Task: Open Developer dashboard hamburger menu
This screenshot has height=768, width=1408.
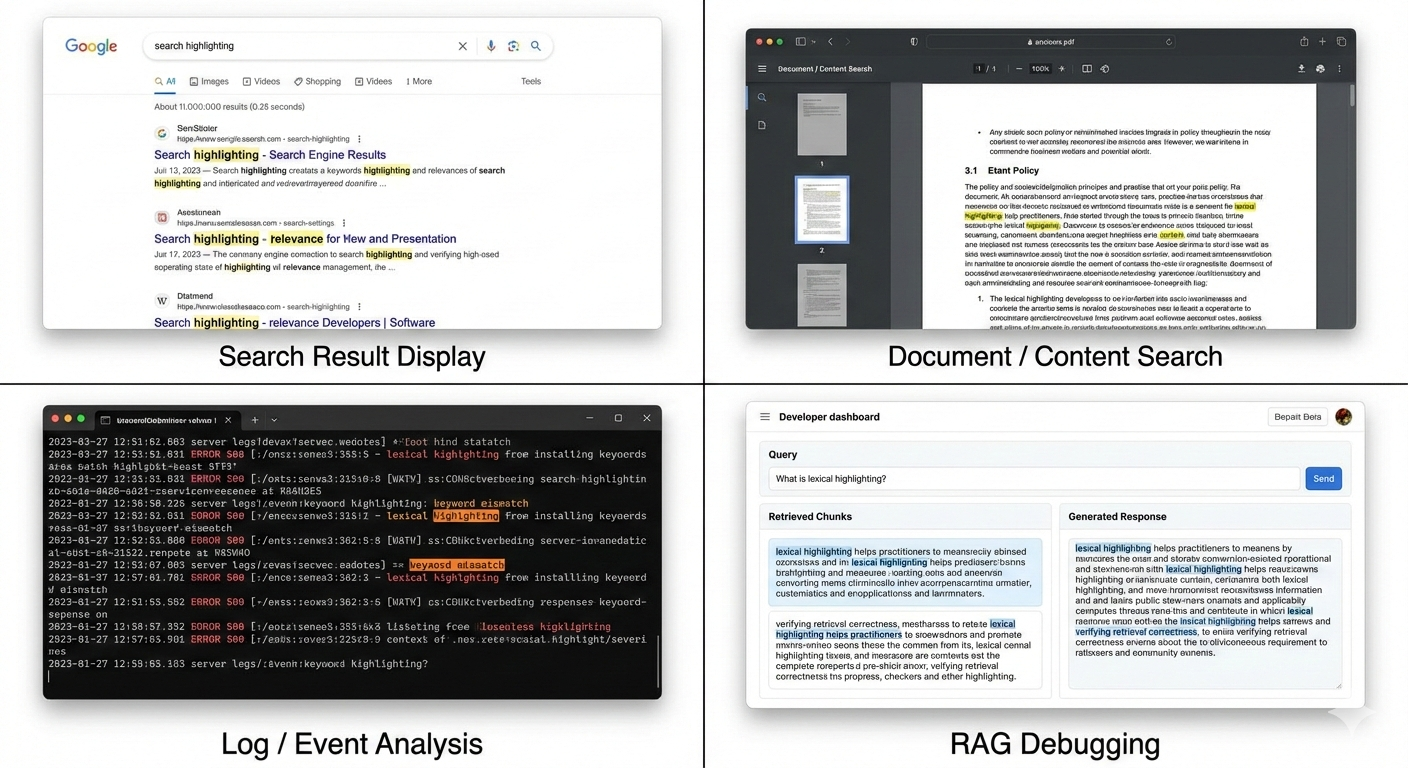Action: (x=765, y=417)
